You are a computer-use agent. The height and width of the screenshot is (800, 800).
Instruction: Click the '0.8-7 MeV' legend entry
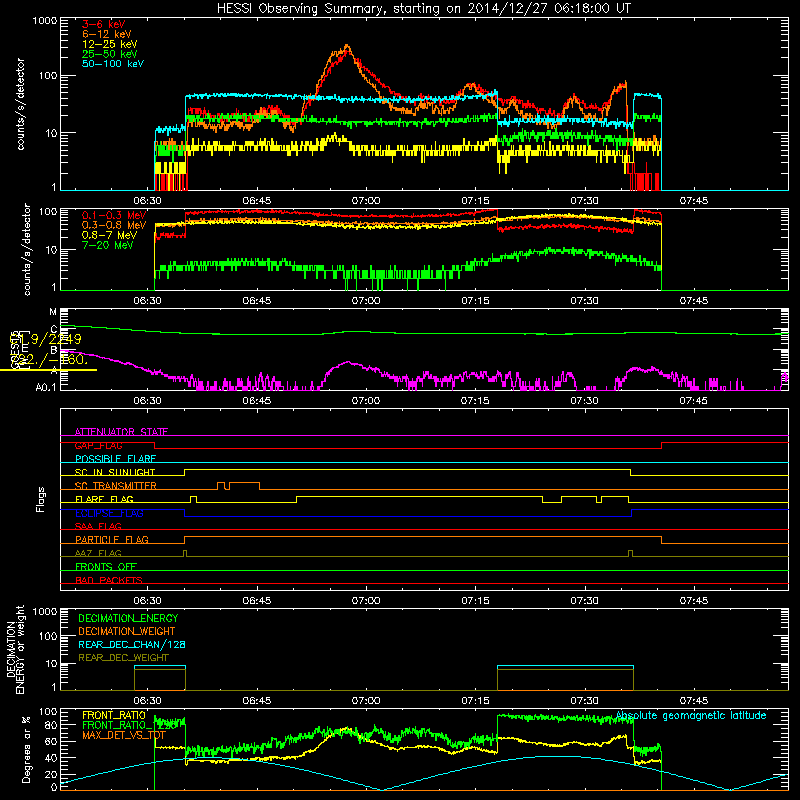110,235
